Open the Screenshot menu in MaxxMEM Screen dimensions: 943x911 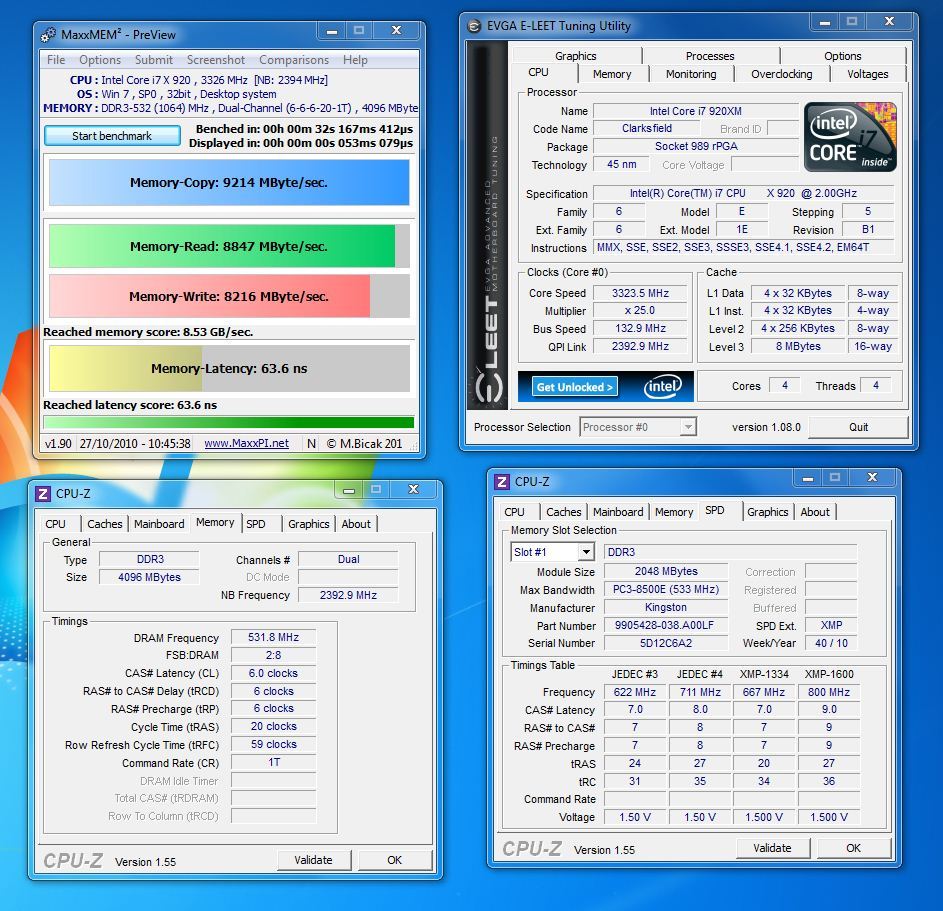[x=215, y=60]
